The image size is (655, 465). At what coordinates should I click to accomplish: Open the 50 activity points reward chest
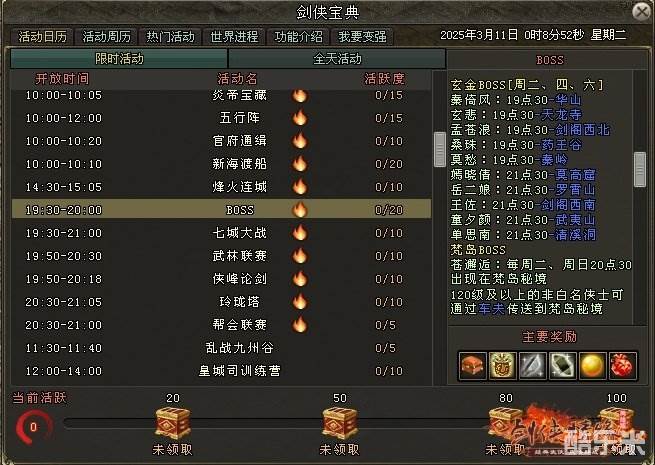(340, 423)
